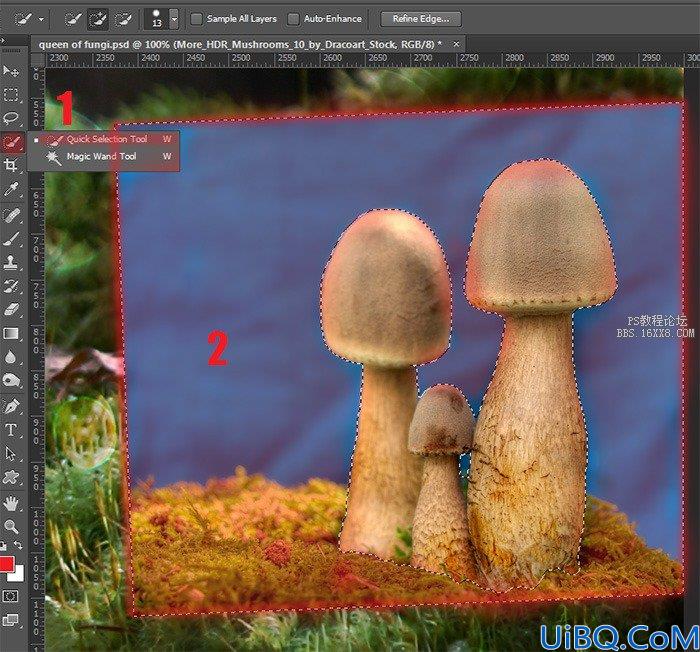
Task: Reset to default foreground and background colors
Action: pyautogui.click(x=3, y=545)
